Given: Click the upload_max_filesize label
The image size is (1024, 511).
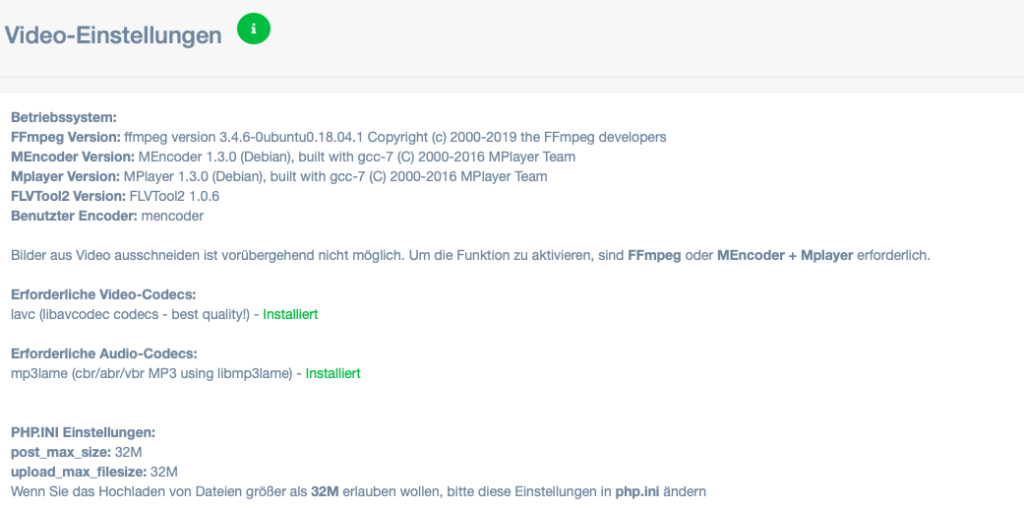Looking at the screenshot, I should click(79, 472).
